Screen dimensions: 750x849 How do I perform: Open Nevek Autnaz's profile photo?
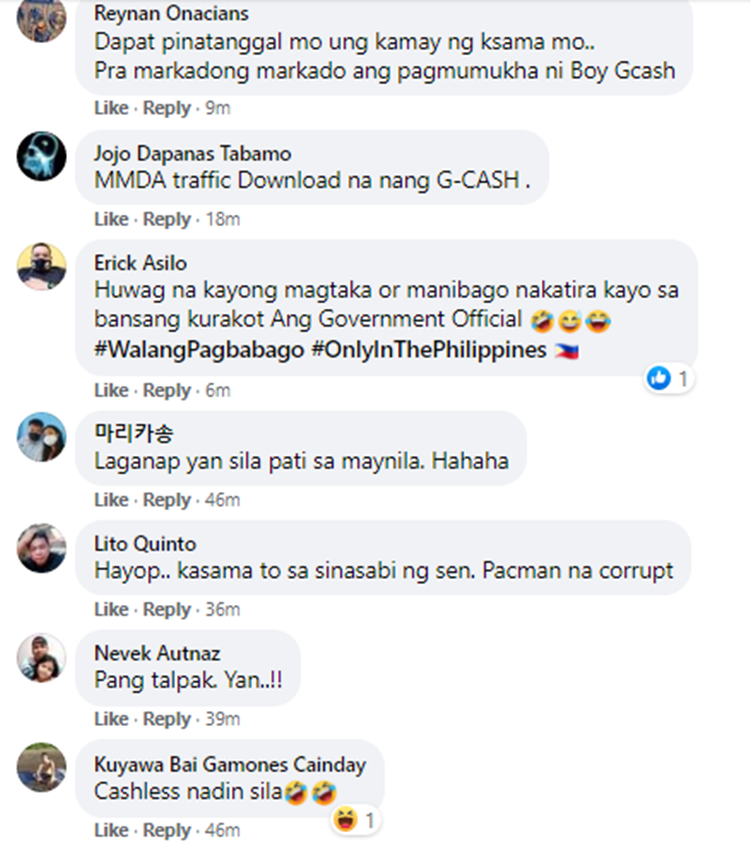pyautogui.click(x=42, y=657)
